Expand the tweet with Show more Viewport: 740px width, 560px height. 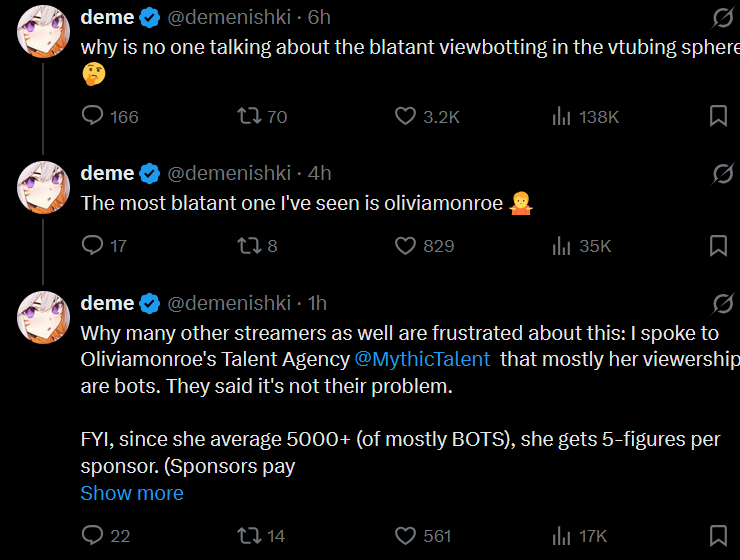point(132,493)
